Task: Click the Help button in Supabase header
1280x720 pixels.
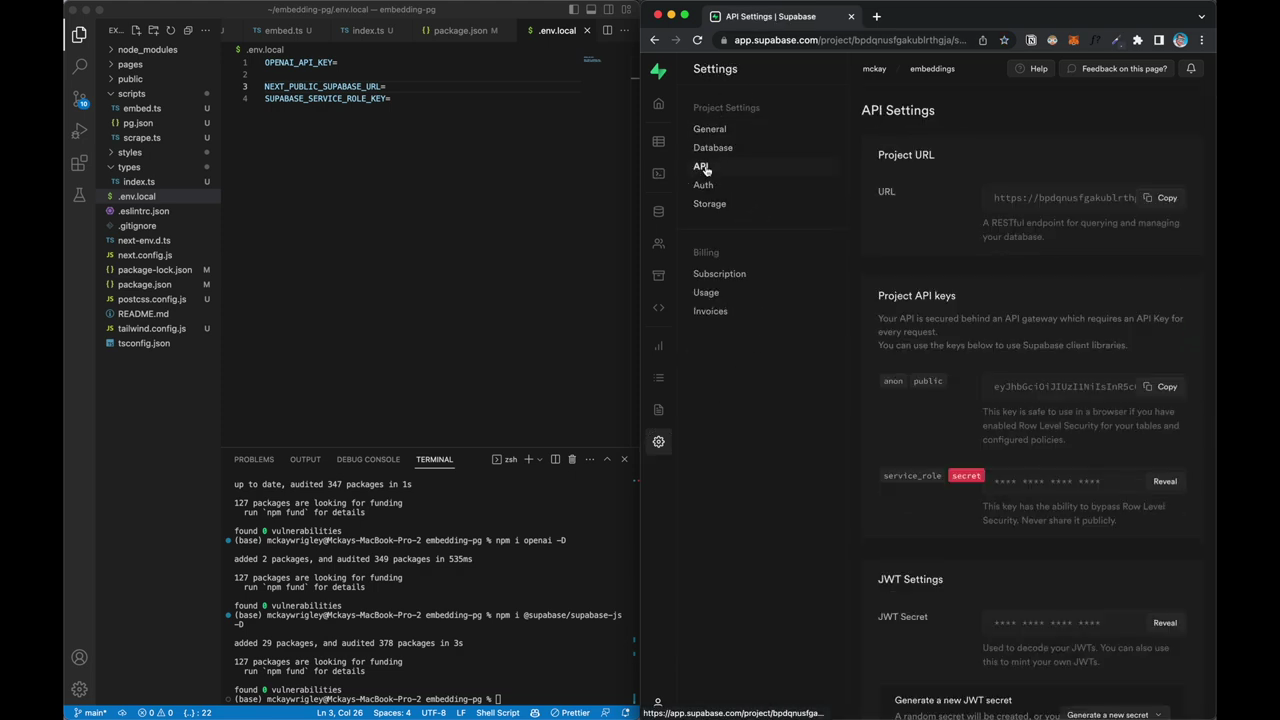Action: pos(1031,68)
